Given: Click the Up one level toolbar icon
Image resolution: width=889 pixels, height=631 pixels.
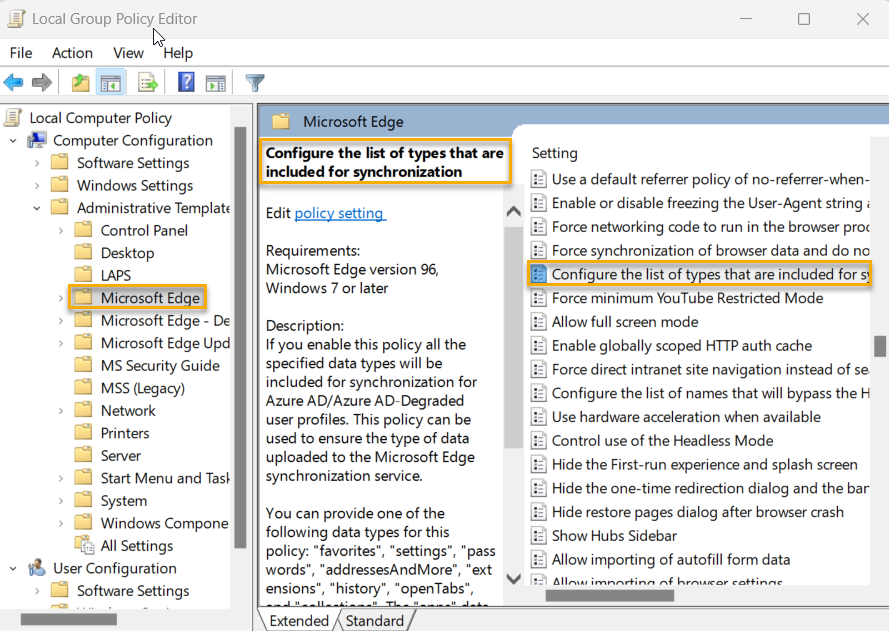Looking at the screenshot, I should coord(78,82).
